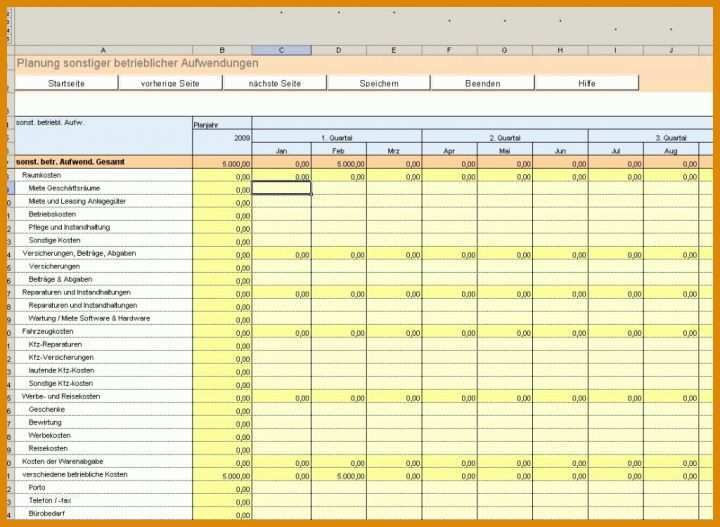This screenshot has height=527, width=720.
Task: Click title 'Planung sonstiger betrieblicher Aufwendungen'
Action: [x=137, y=63]
